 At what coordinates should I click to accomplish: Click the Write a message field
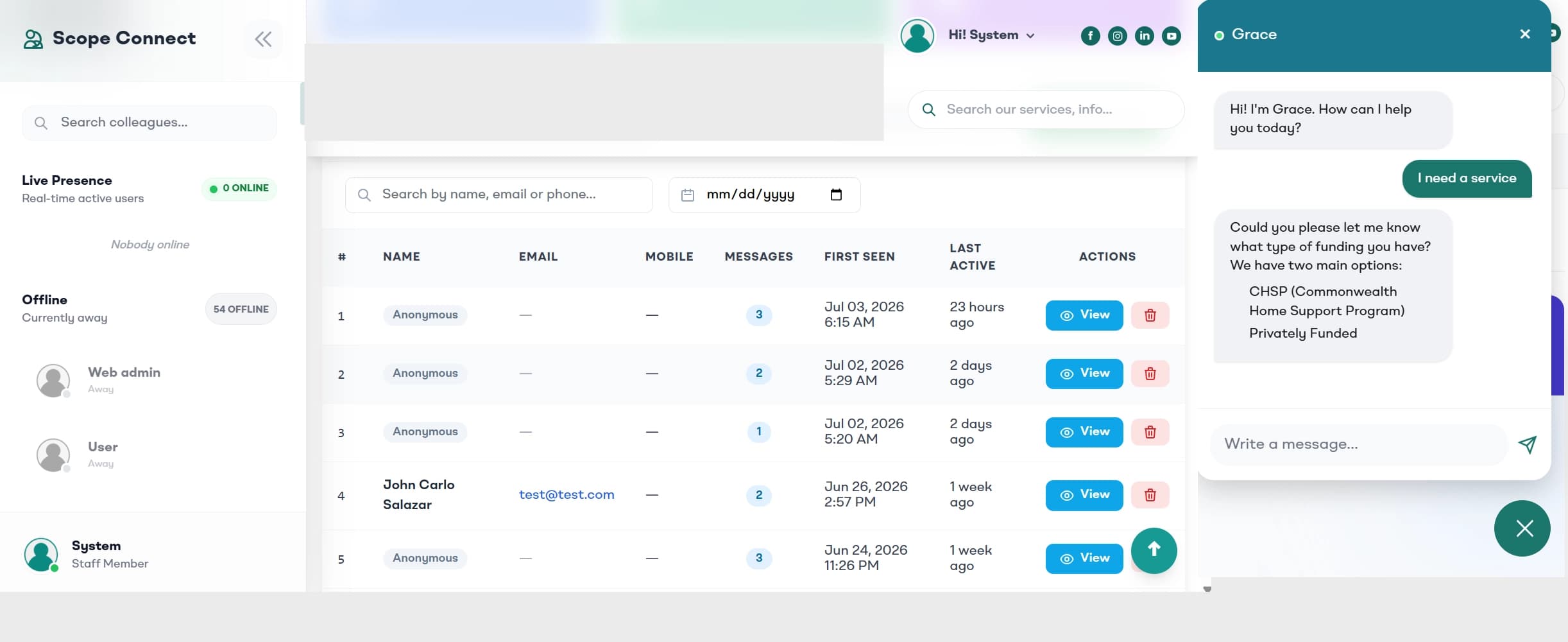pos(1358,444)
